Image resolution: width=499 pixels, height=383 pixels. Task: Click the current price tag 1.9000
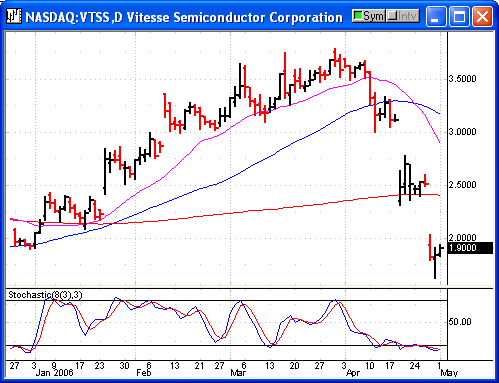point(470,248)
